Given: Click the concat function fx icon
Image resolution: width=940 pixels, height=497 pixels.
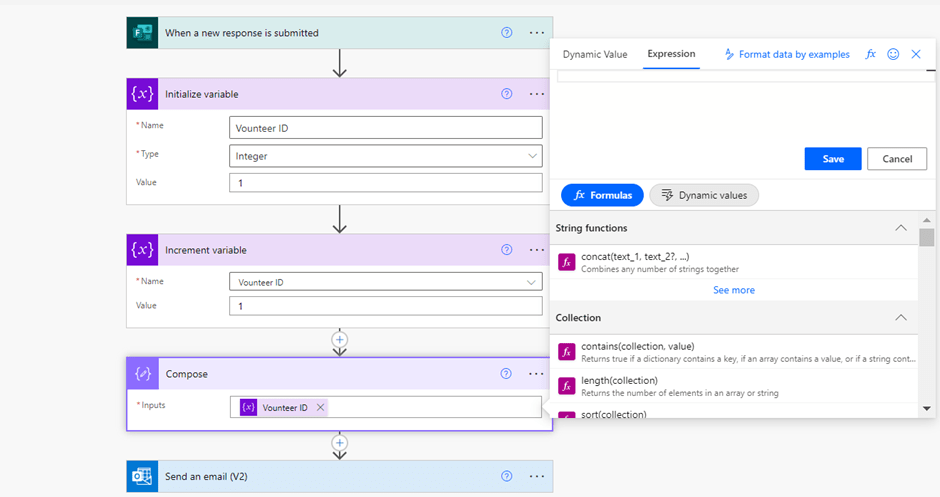Looking at the screenshot, I should [x=567, y=262].
